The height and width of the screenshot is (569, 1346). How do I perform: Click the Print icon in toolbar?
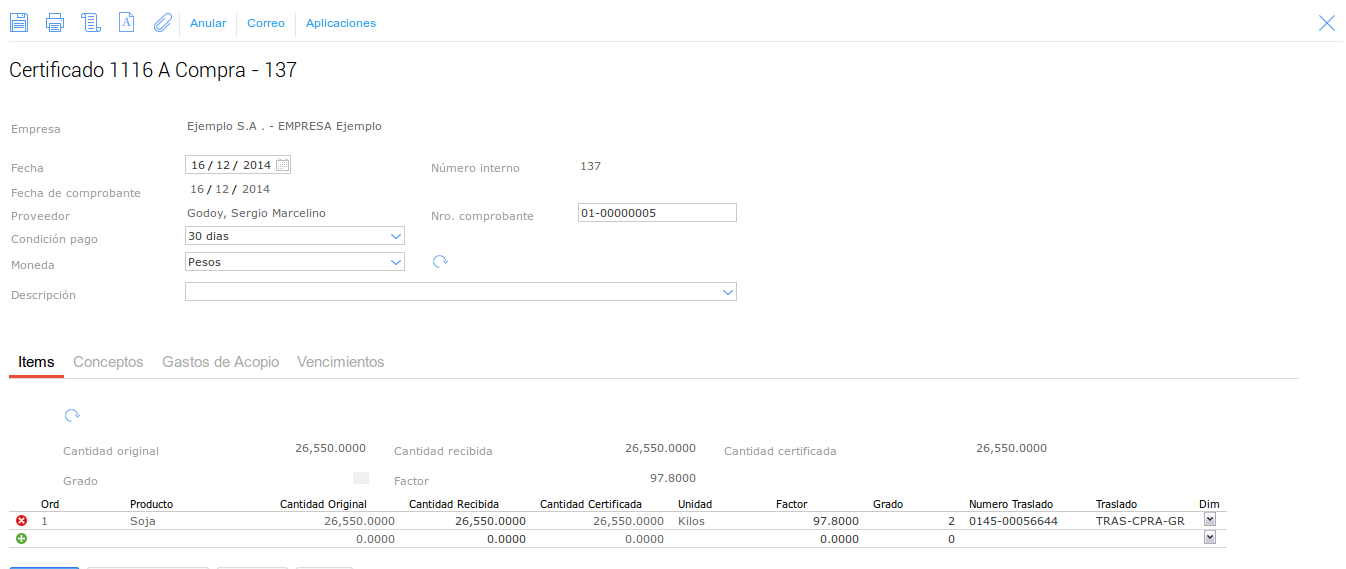[x=55, y=22]
